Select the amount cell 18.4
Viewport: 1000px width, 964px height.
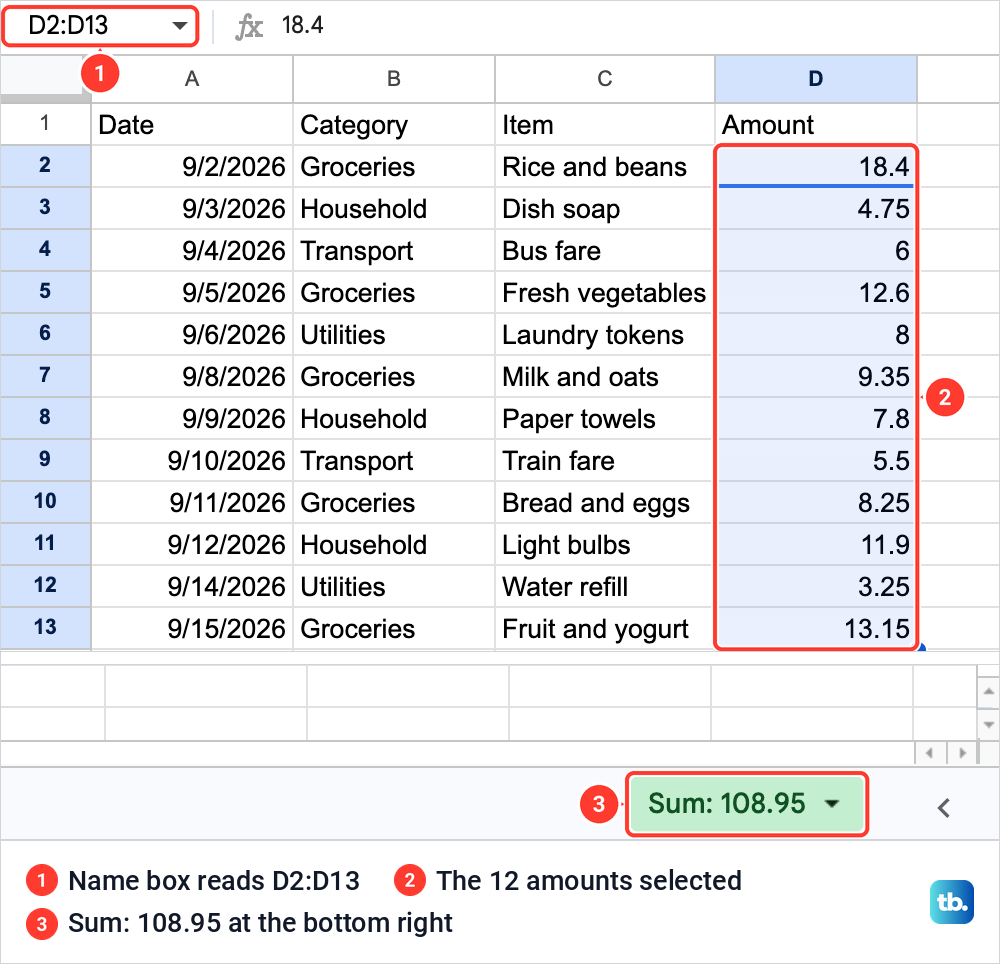(x=816, y=166)
